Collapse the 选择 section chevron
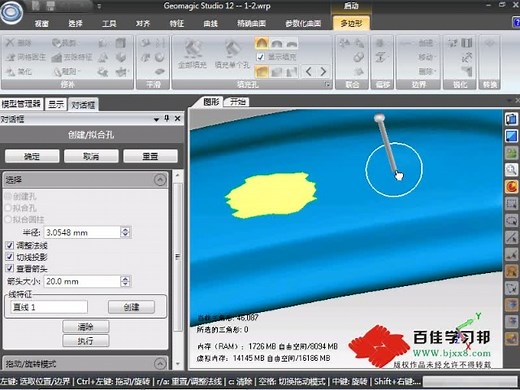The width and height of the screenshot is (520, 390). (x=160, y=180)
